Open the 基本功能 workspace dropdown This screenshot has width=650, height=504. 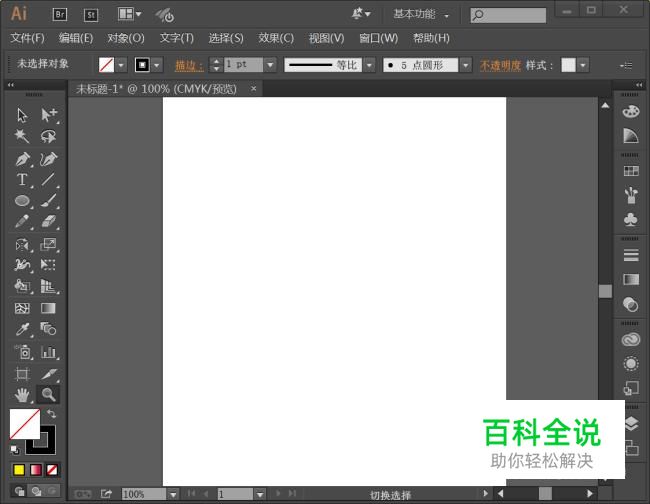click(420, 14)
